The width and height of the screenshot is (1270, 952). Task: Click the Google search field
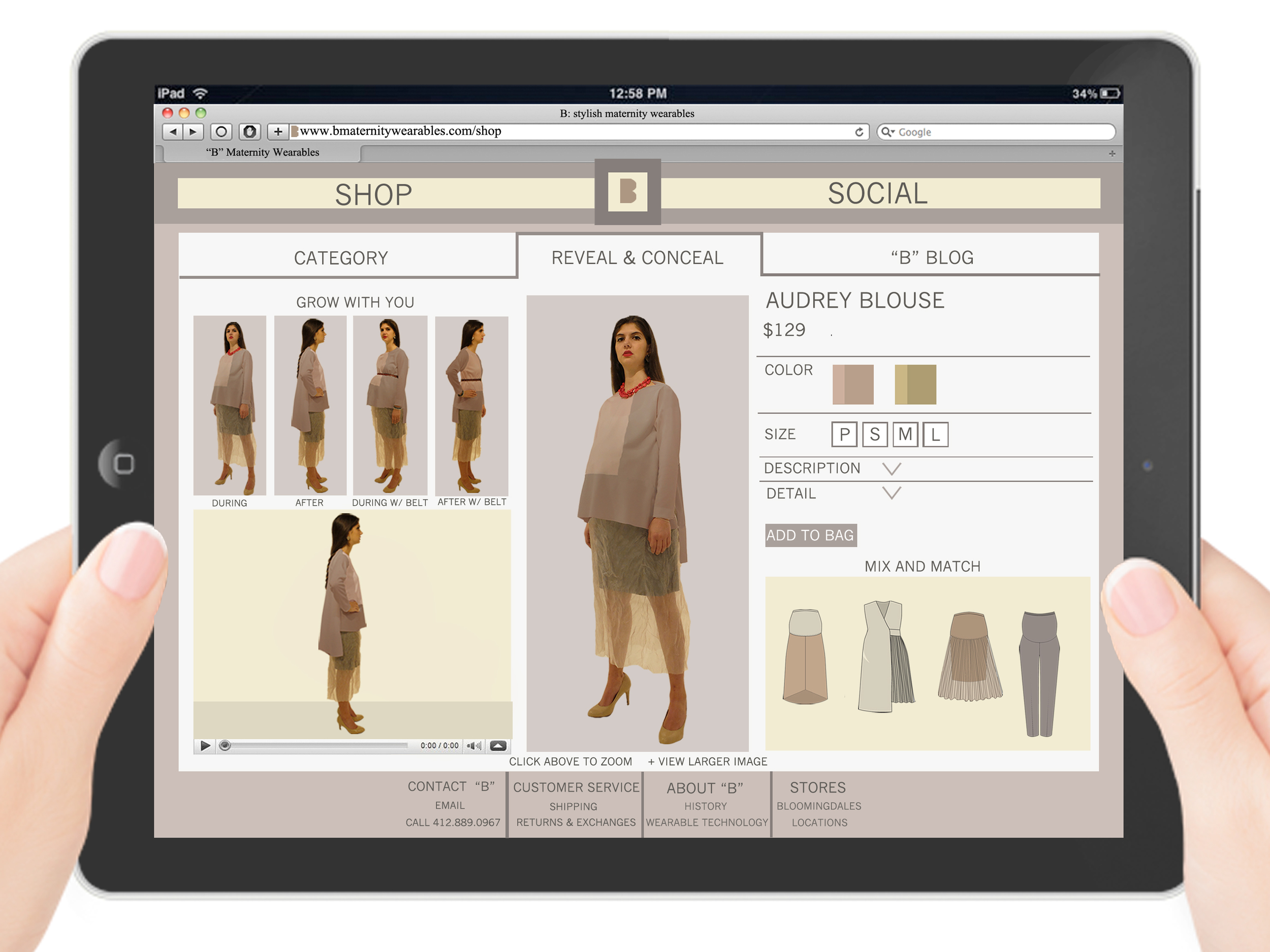996,132
